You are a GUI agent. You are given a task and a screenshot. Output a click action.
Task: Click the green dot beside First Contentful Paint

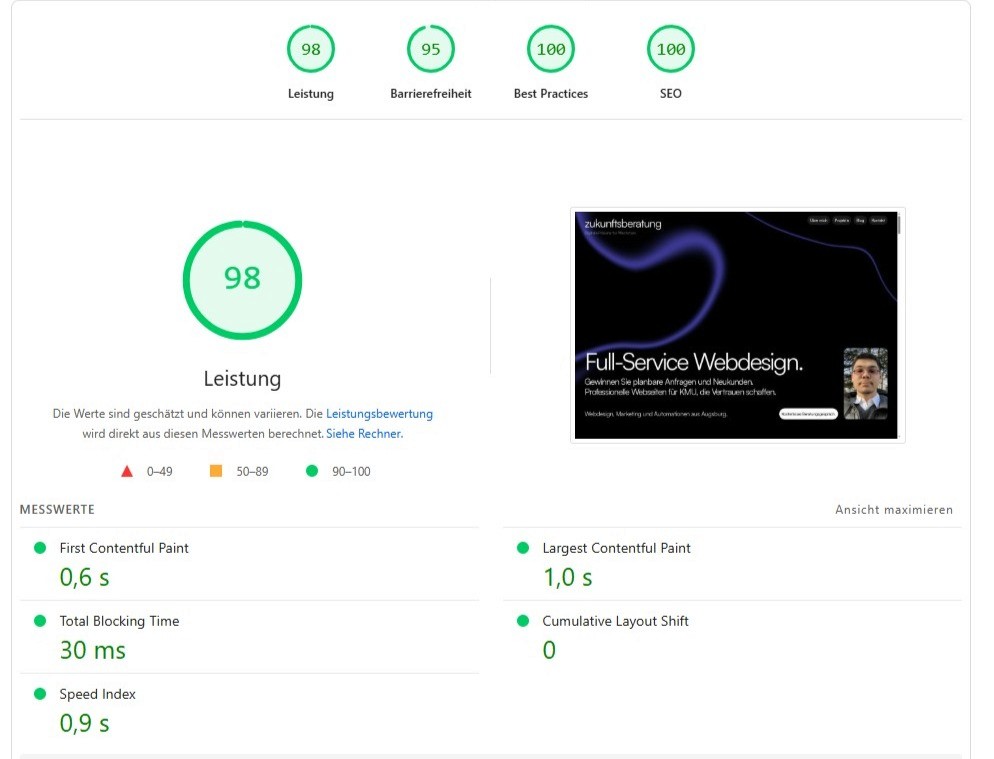[39, 548]
